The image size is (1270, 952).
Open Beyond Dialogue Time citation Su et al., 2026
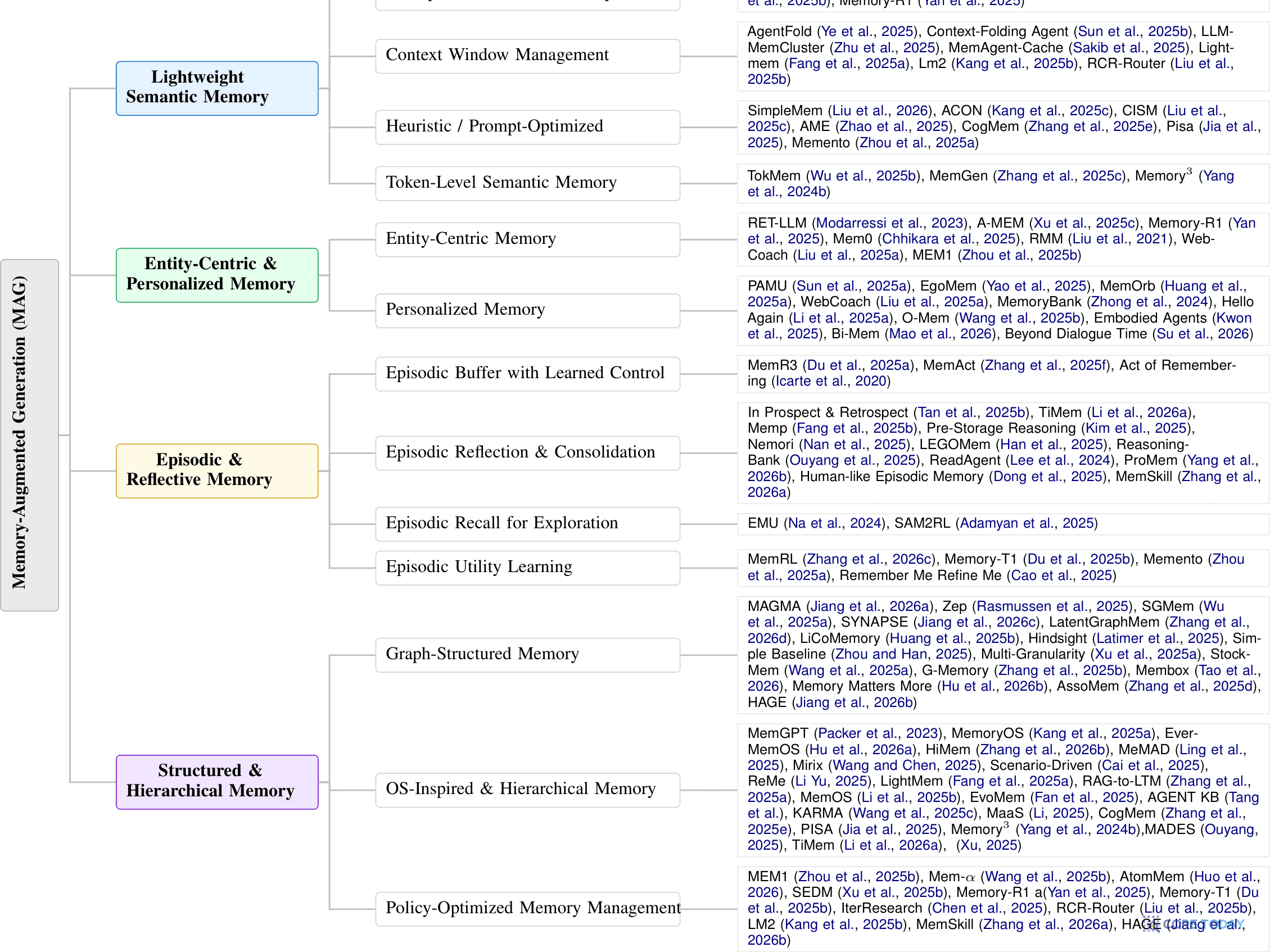[1202, 334]
